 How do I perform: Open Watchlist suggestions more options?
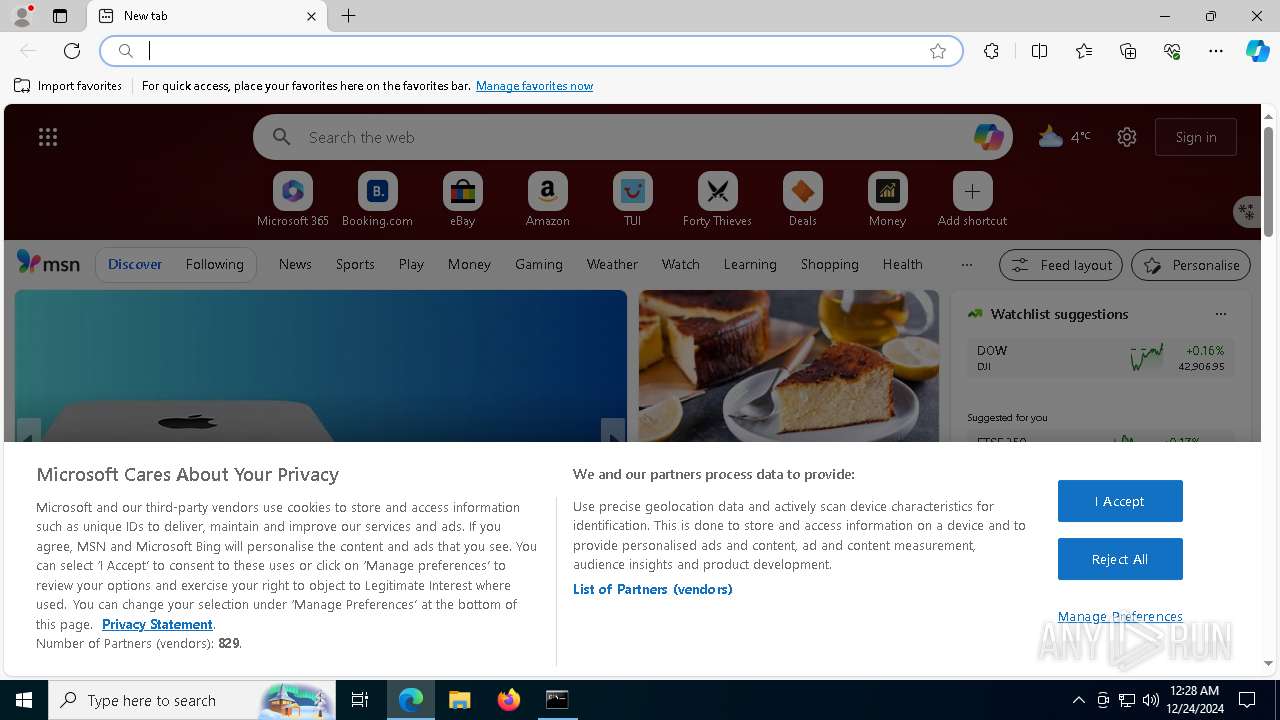tap(1221, 314)
